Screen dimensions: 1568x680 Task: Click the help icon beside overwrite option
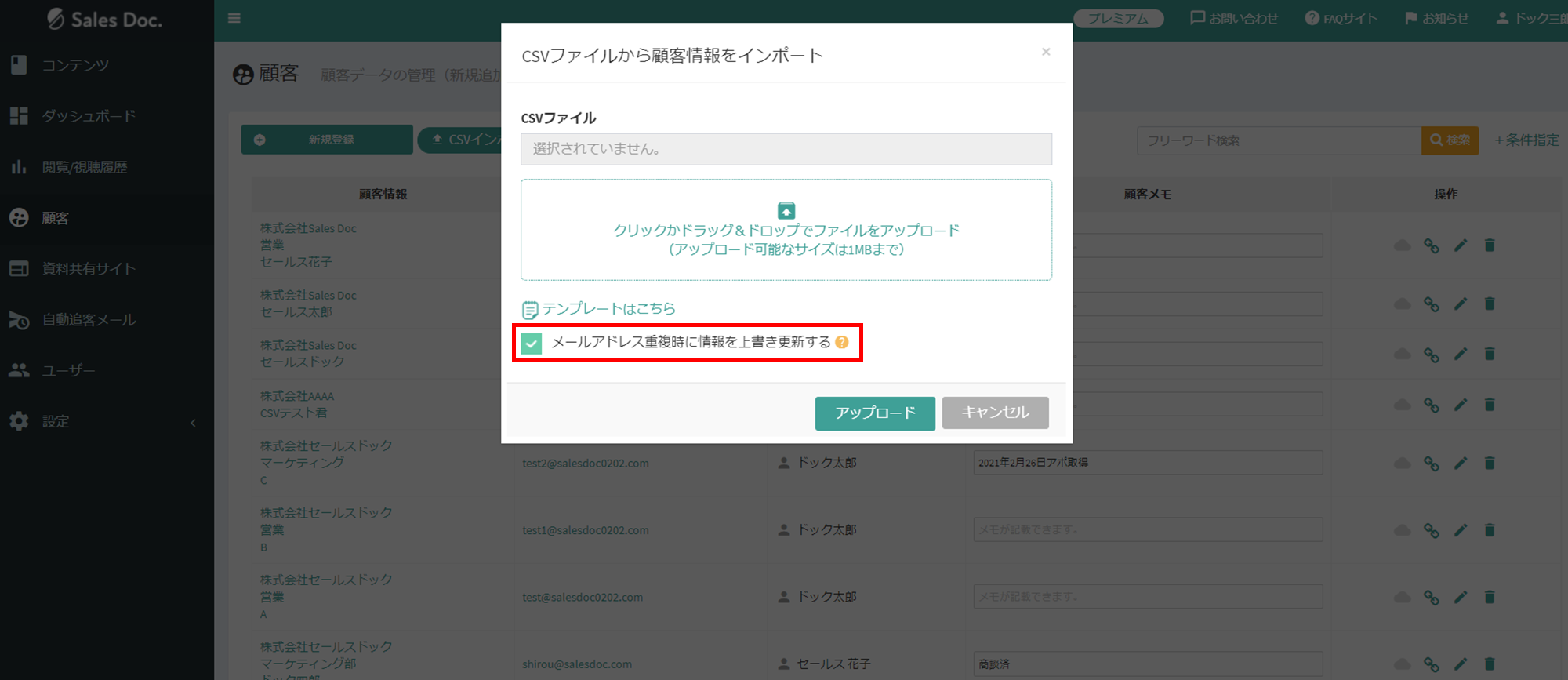tap(842, 342)
